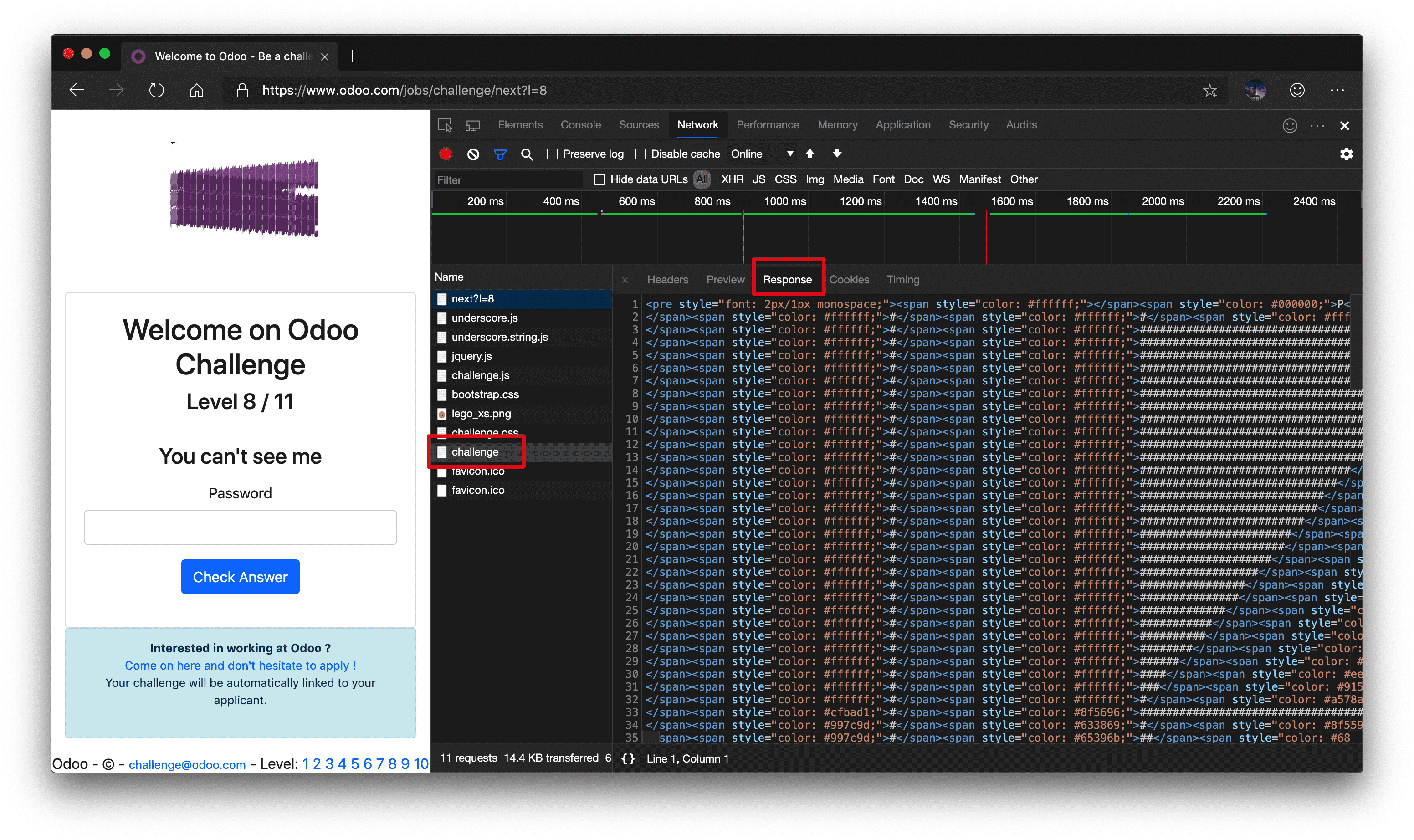The width and height of the screenshot is (1414, 840).
Task: Click the browser address bar URL
Action: [x=404, y=90]
